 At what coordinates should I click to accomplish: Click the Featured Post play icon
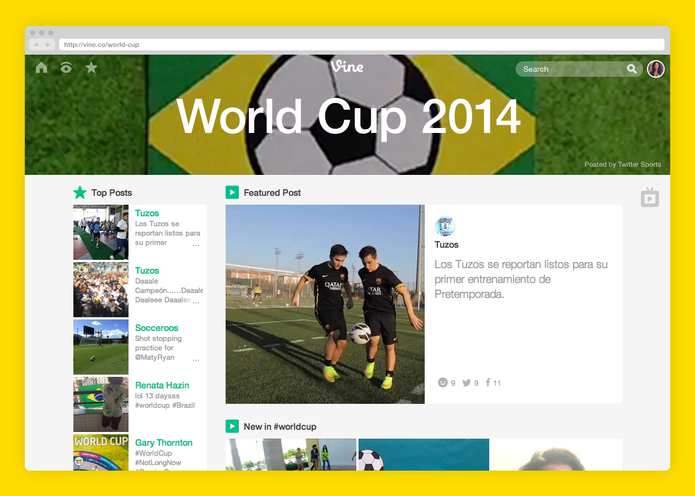pyautogui.click(x=232, y=192)
